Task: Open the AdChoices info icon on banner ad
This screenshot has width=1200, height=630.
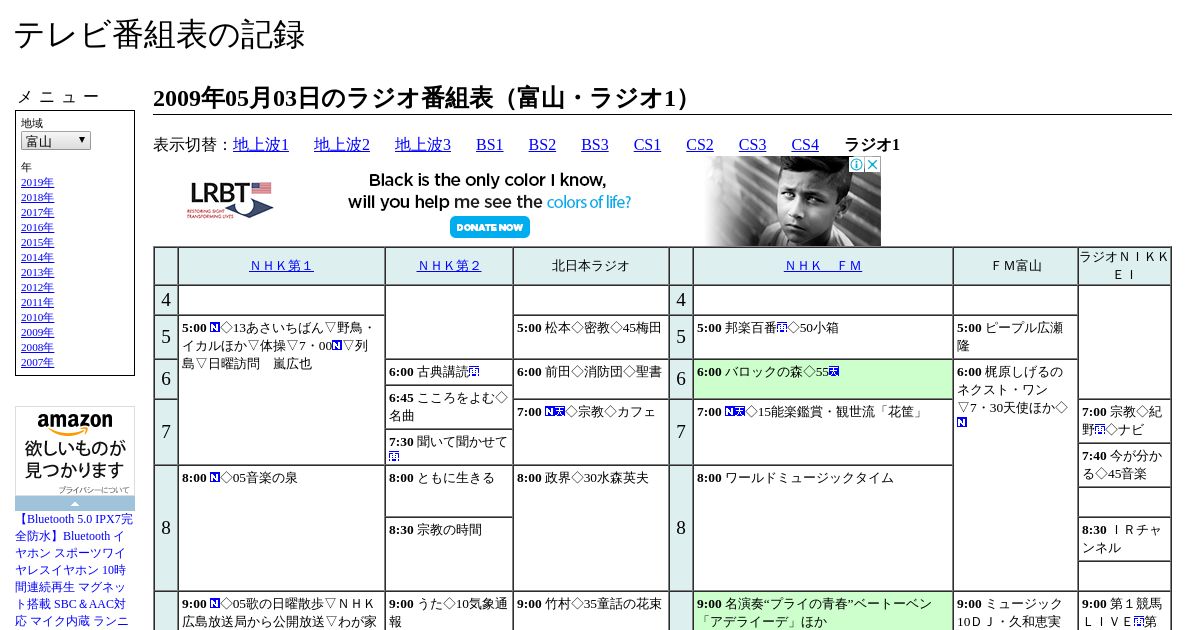Action: (856, 164)
